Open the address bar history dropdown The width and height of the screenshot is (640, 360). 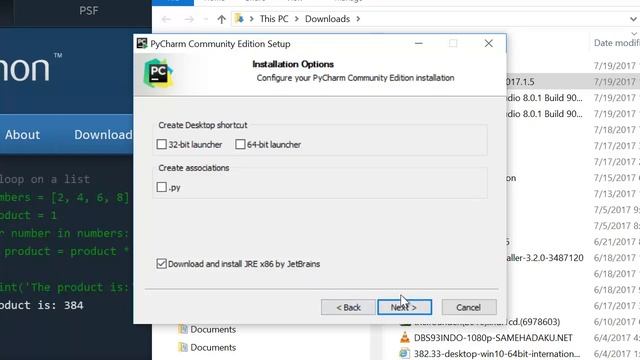(633, 19)
